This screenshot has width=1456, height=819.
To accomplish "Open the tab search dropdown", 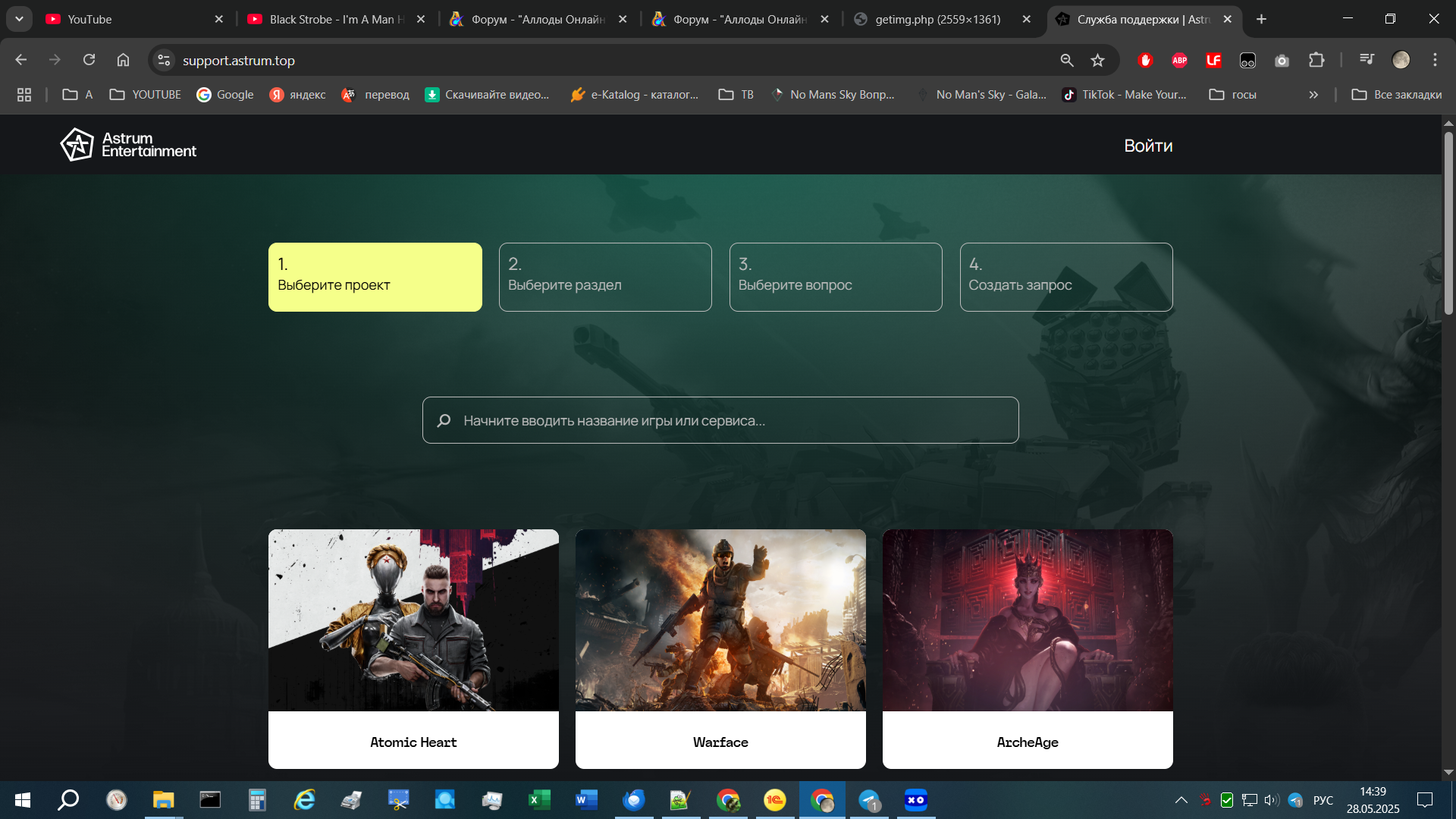I will (19, 19).
